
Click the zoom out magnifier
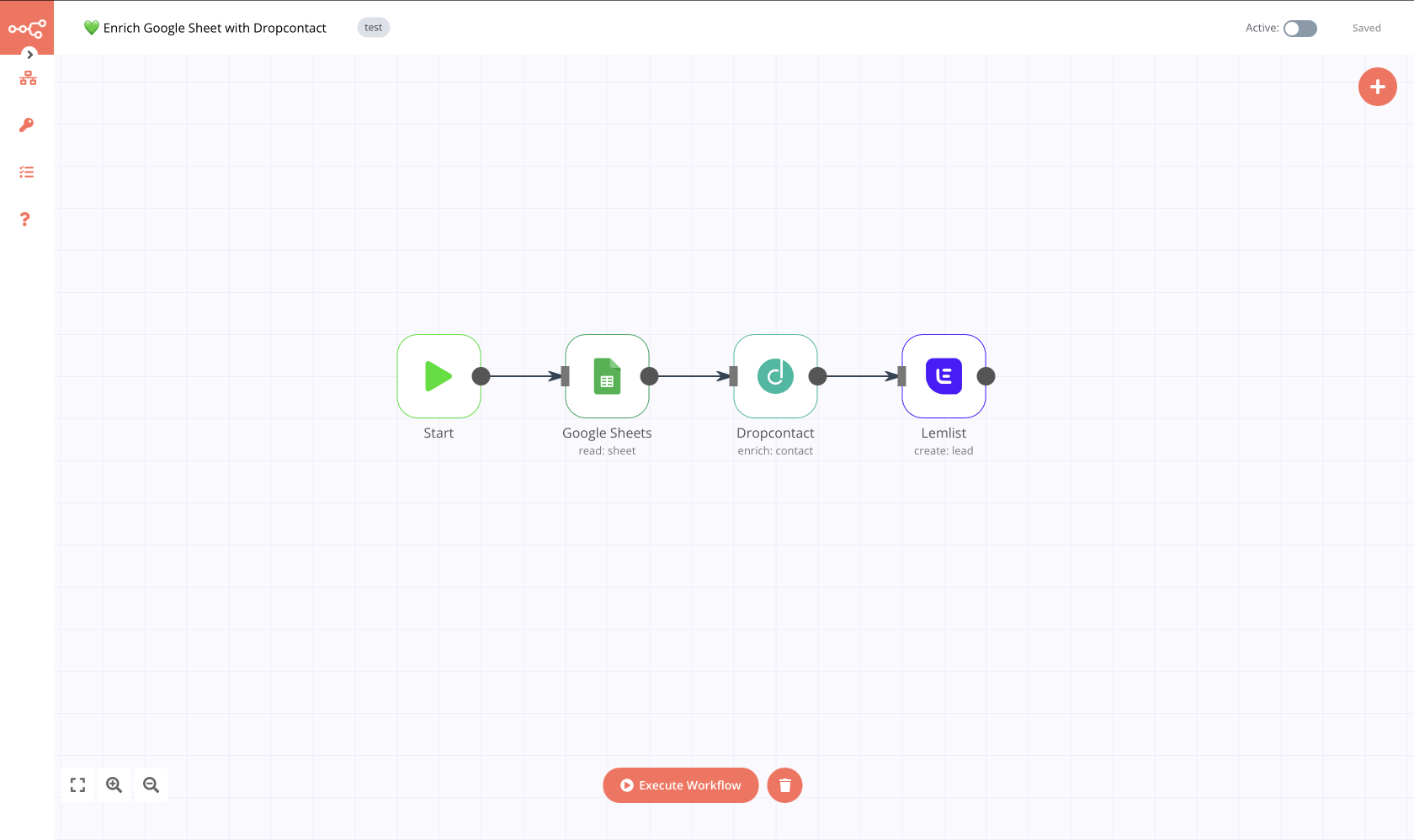(x=151, y=785)
